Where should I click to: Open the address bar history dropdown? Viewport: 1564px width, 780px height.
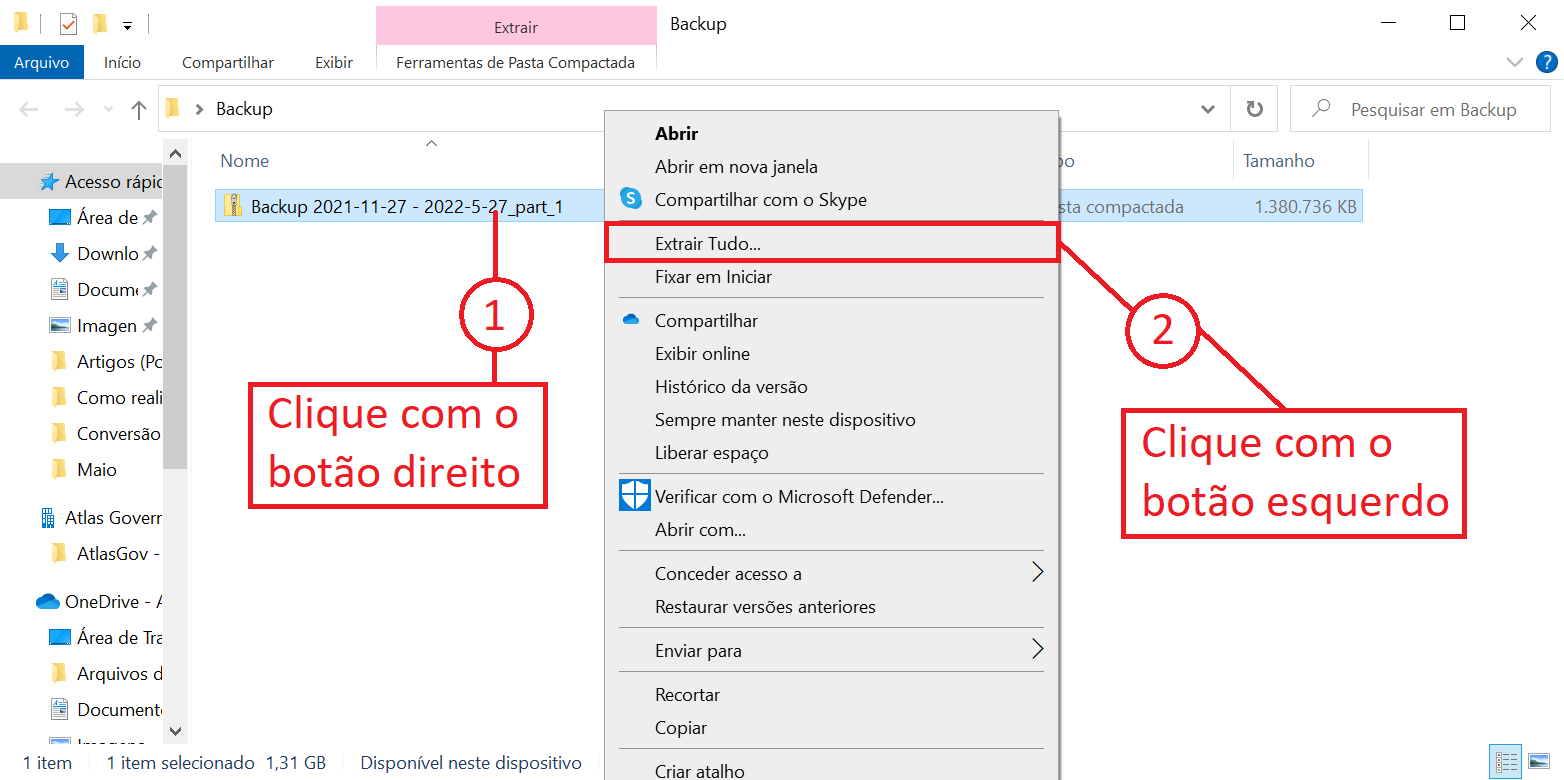pos(1207,109)
